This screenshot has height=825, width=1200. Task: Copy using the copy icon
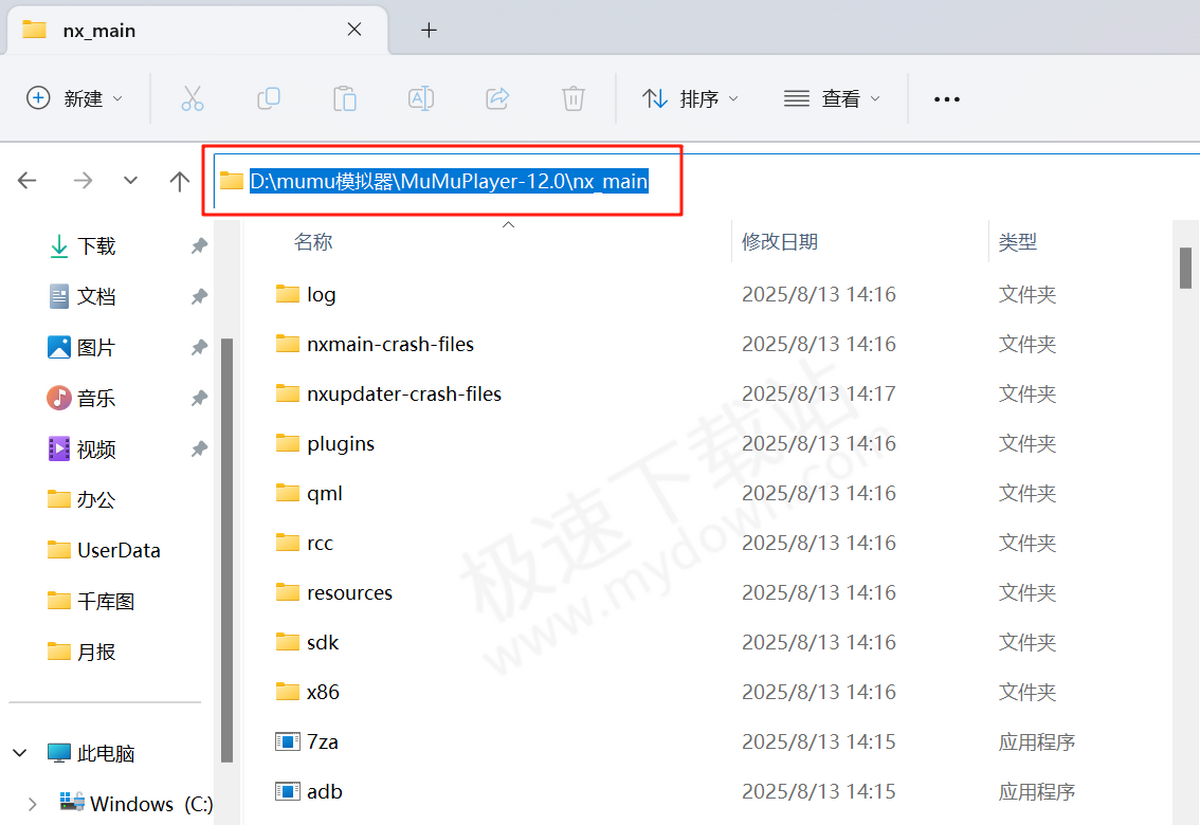tap(268, 98)
